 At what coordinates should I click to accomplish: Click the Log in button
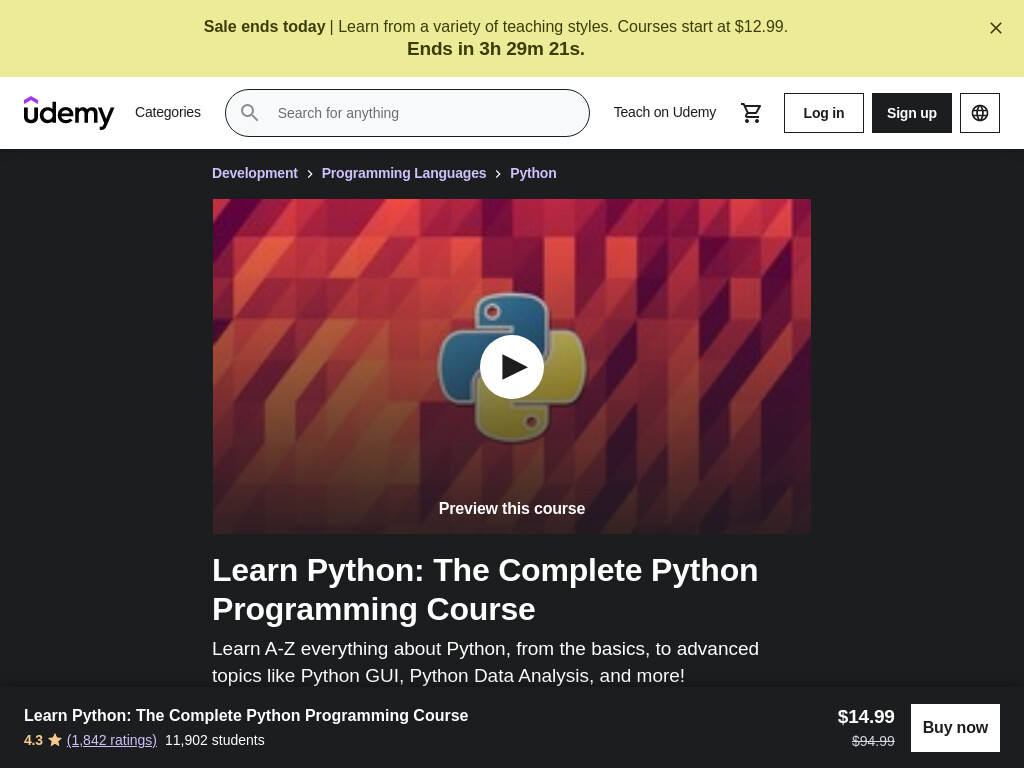click(824, 113)
